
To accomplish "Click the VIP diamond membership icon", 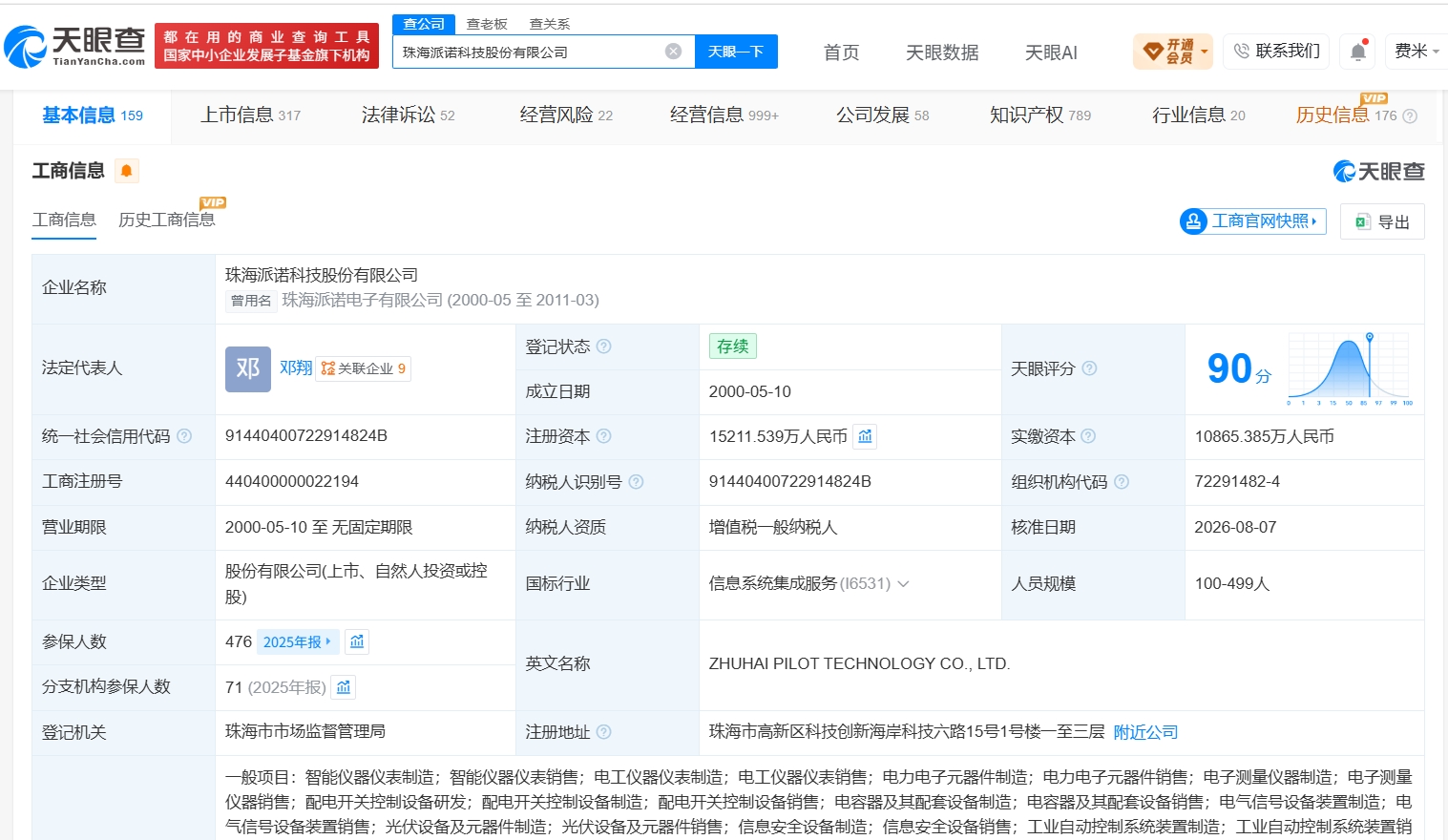I will pos(1153,51).
